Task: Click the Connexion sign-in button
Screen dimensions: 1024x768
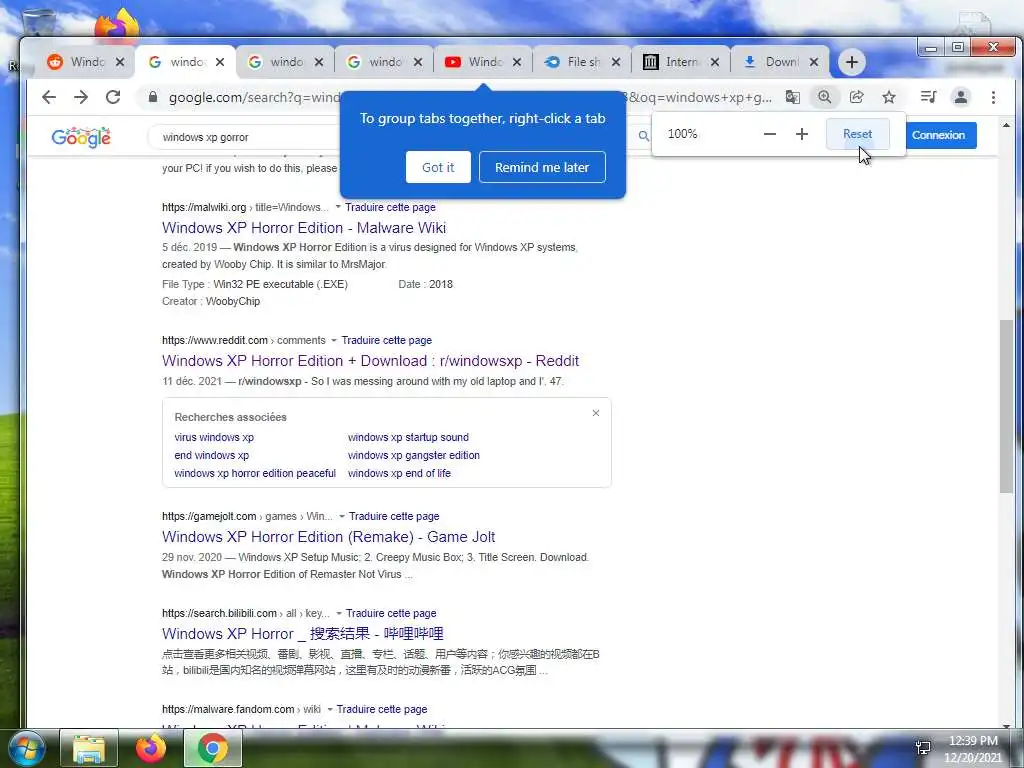Action: pyautogui.click(x=938, y=135)
